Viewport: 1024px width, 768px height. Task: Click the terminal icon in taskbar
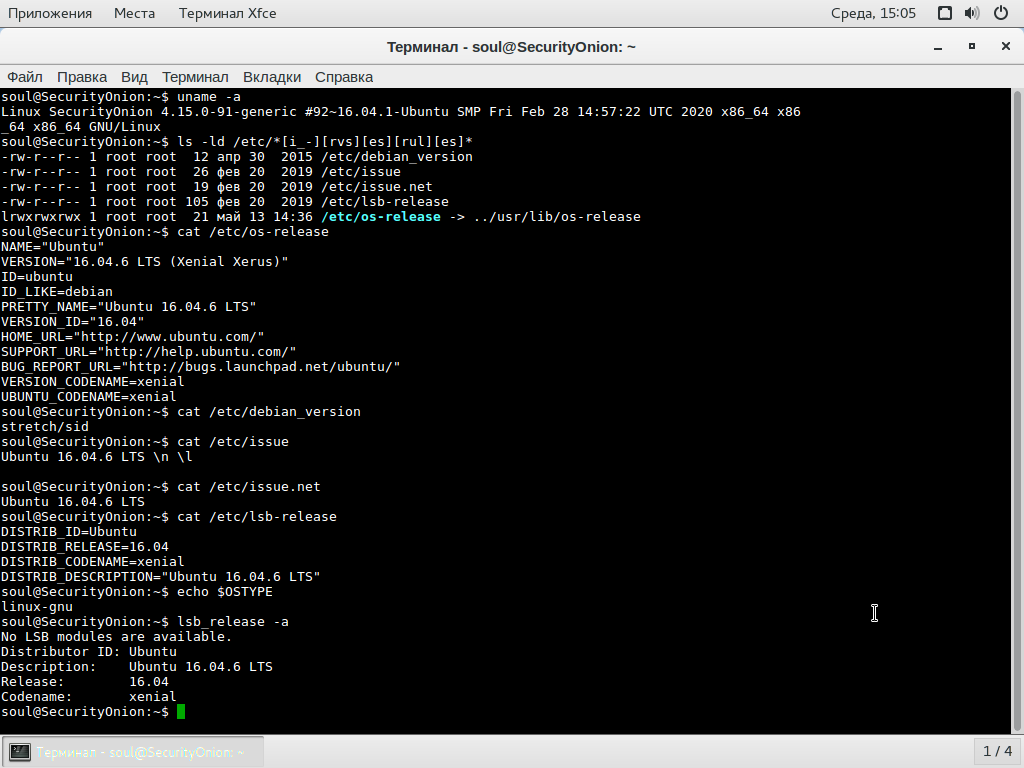[20, 752]
